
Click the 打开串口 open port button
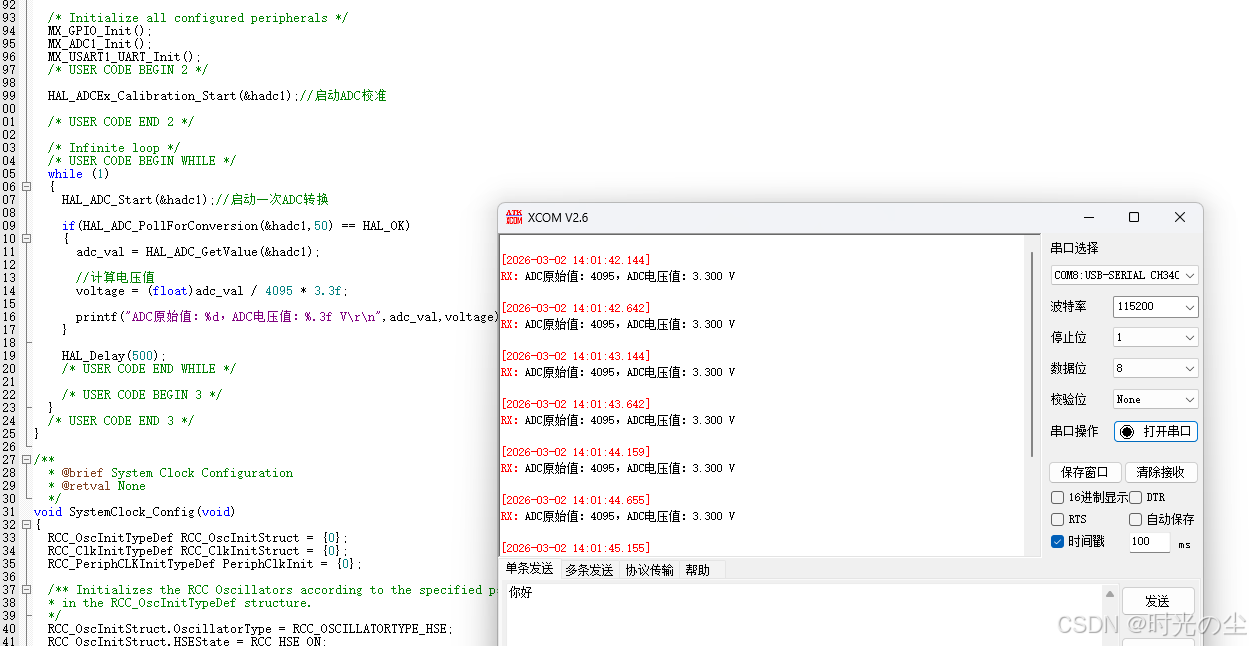click(1156, 432)
